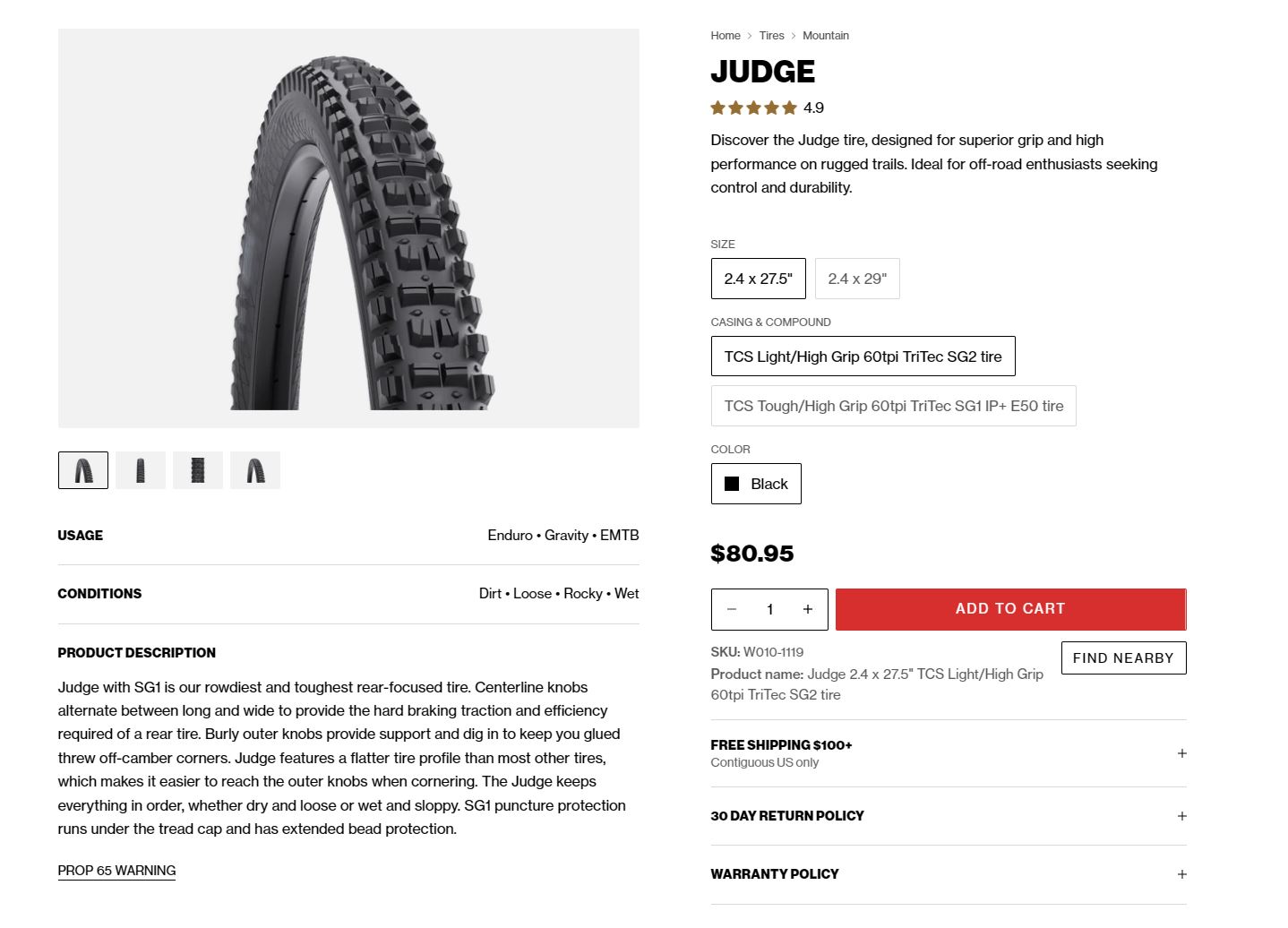This screenshot has height=928, width=1288.
Task: Select the 2.4 x 27.5" size option
Action: point(759,279)
